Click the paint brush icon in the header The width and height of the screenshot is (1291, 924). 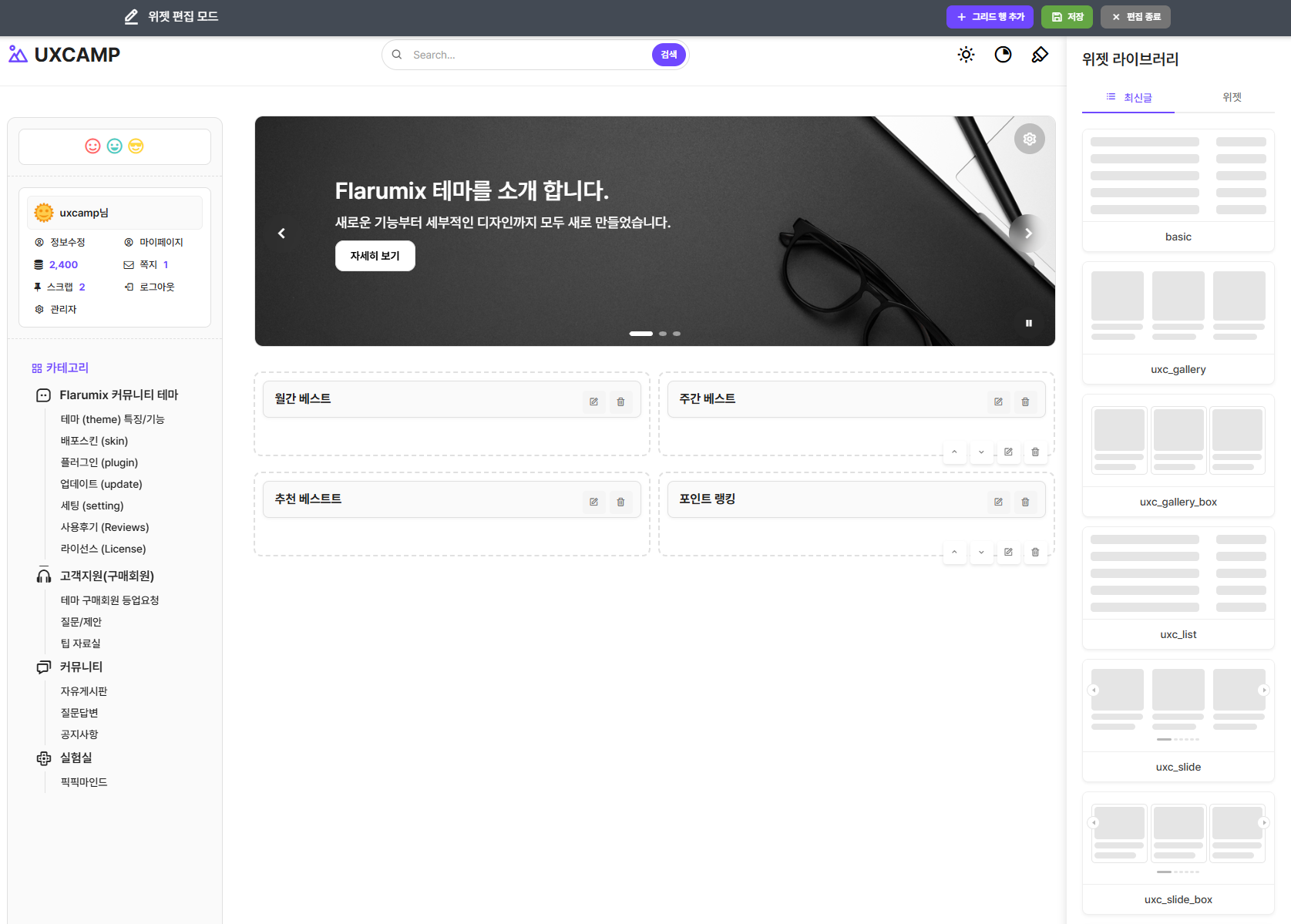1040,55
